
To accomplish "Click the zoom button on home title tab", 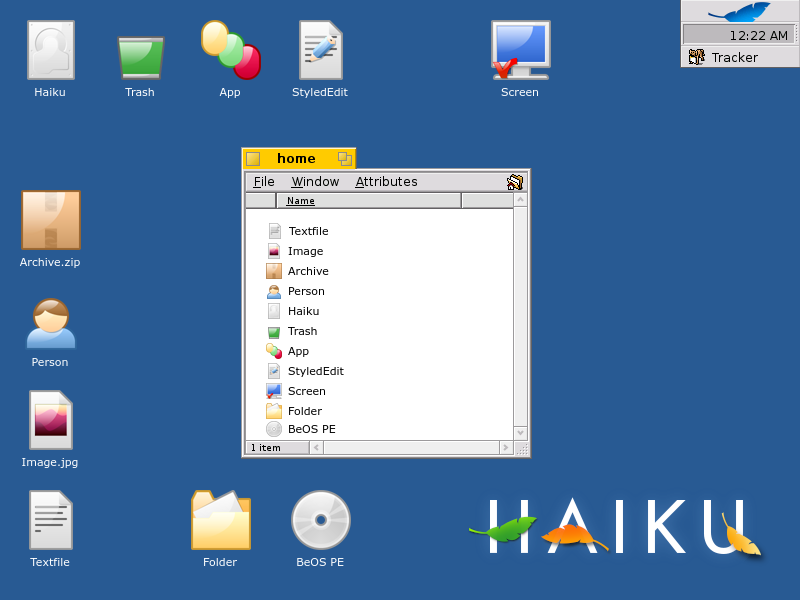I will pos(345,159).
